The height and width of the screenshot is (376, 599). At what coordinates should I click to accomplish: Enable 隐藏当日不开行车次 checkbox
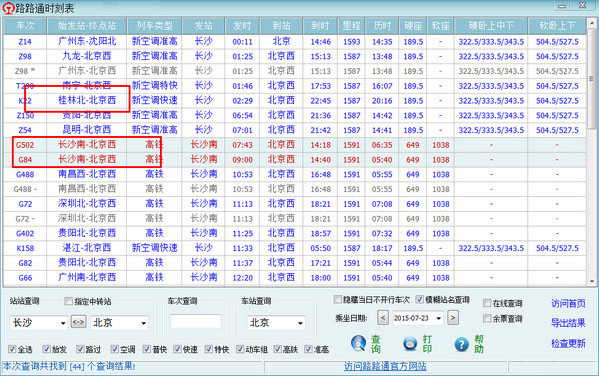coord(338,299)
